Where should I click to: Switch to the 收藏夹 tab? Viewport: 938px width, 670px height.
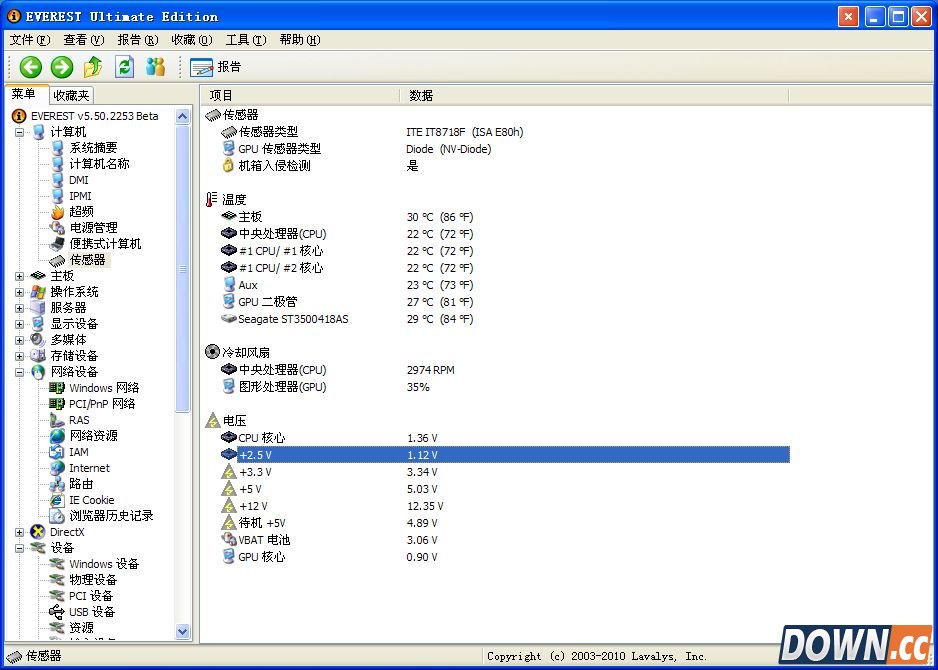tap(71, 96)
